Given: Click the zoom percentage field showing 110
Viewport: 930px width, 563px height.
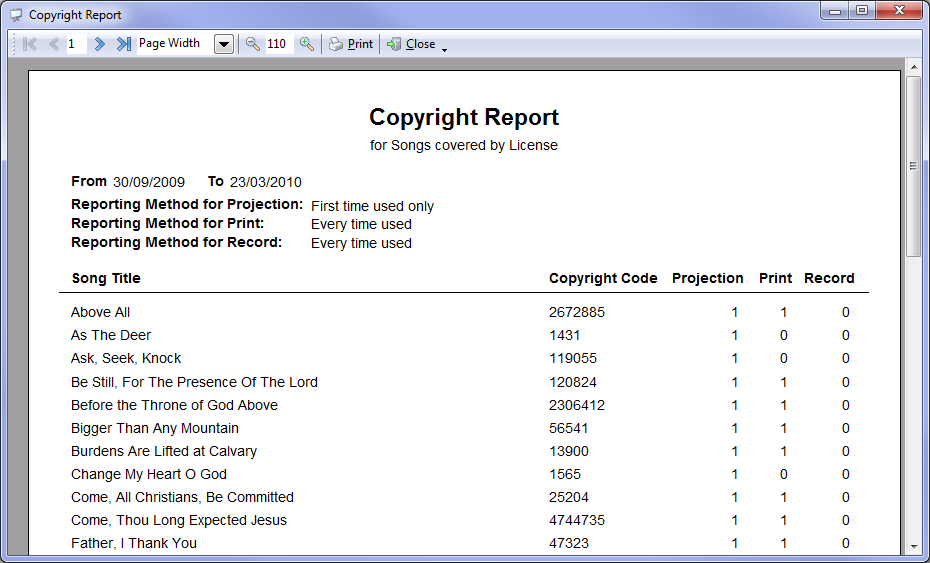Looking at the screenshot, I should click(x=279, y=44).
